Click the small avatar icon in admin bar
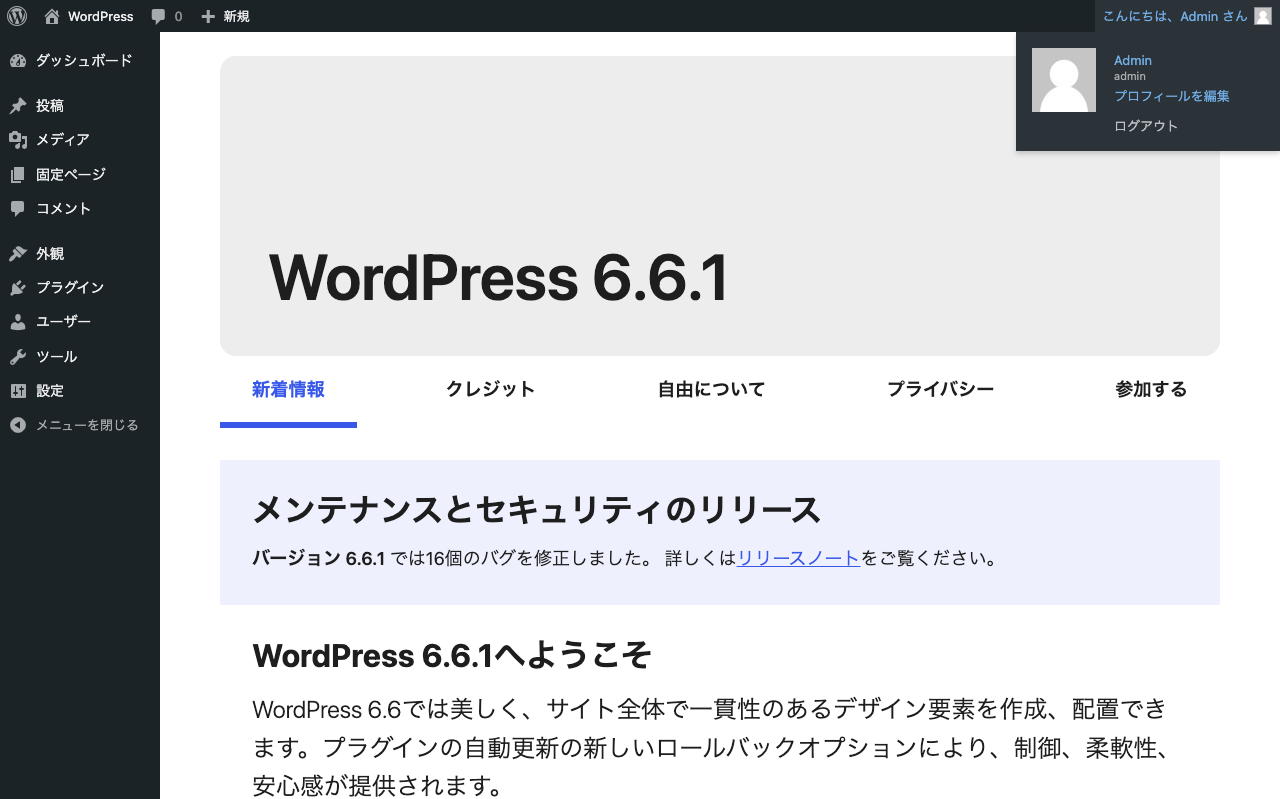The width and height of the screenshot is (1280, 799). click(x=1263, y=16)
